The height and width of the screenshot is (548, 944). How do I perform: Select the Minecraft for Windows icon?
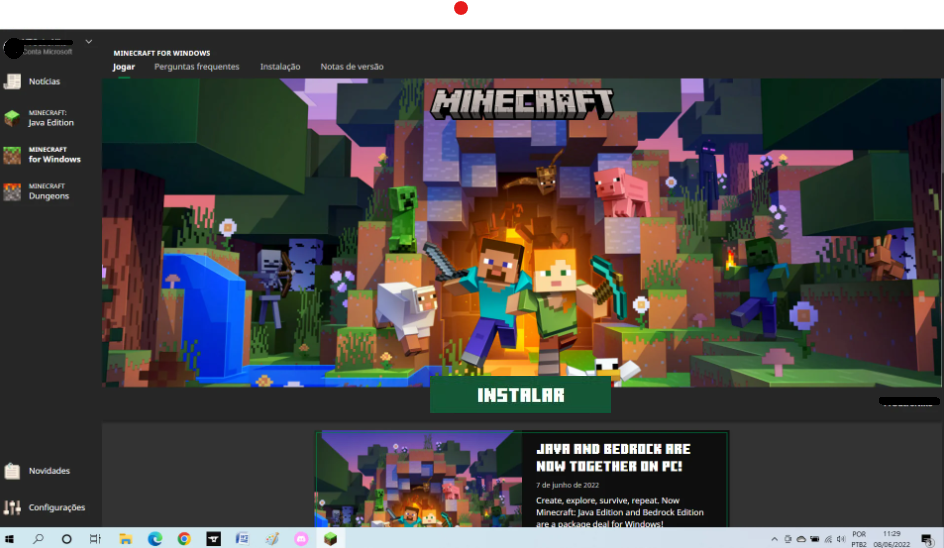pos(12,155)
